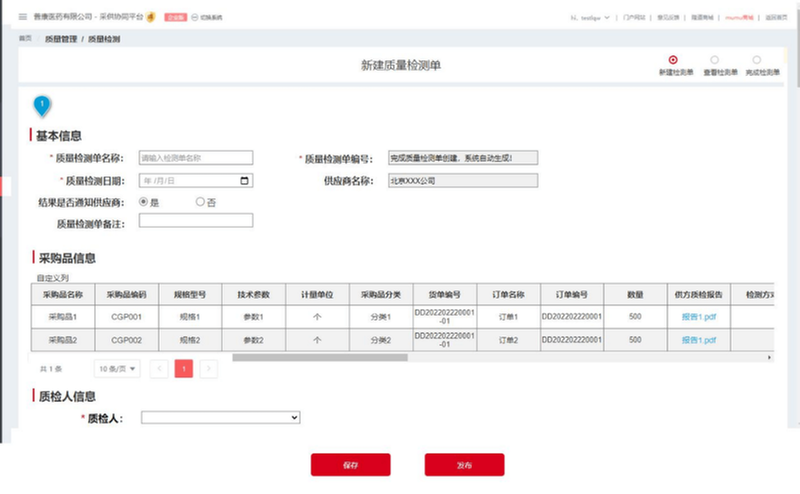Click the 订单名称 column header
Screen dimensions: 800x494
click(x=508, y=294)
